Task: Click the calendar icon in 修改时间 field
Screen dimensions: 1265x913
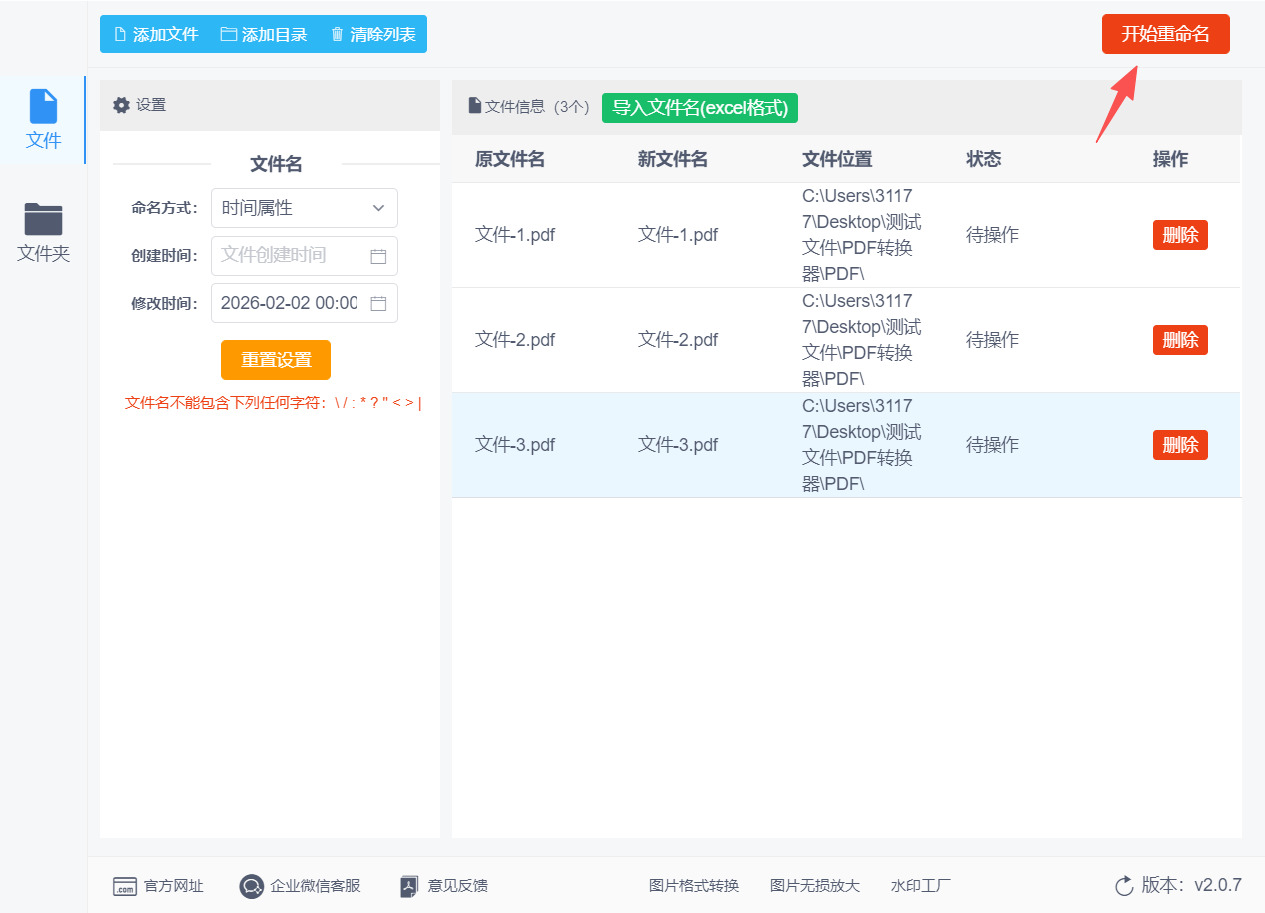Action: pyautogui.click(x=378, y=304)
